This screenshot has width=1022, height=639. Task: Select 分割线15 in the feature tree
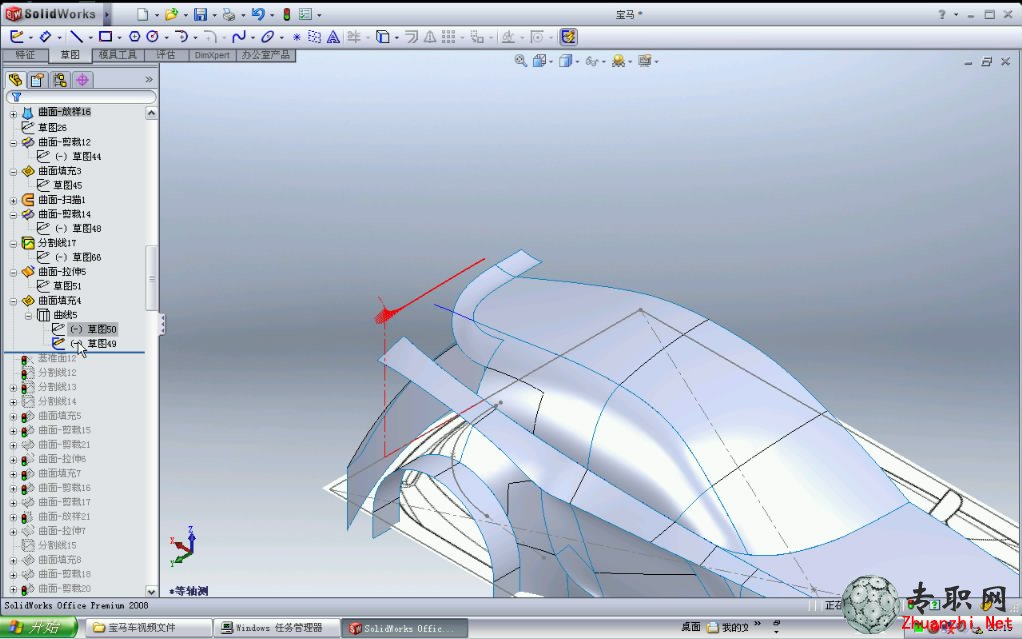(57, 545)
